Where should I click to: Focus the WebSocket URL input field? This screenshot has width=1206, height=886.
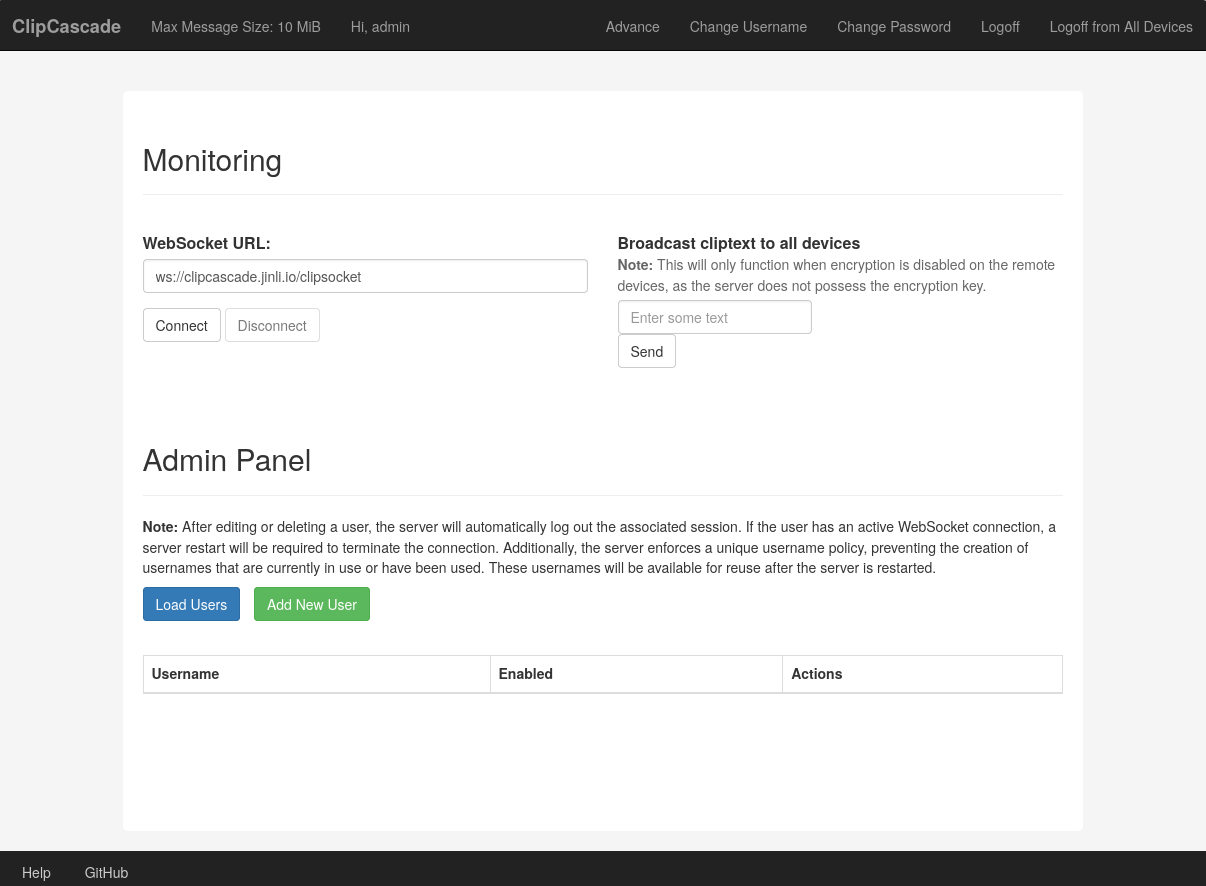coord(365,277)
